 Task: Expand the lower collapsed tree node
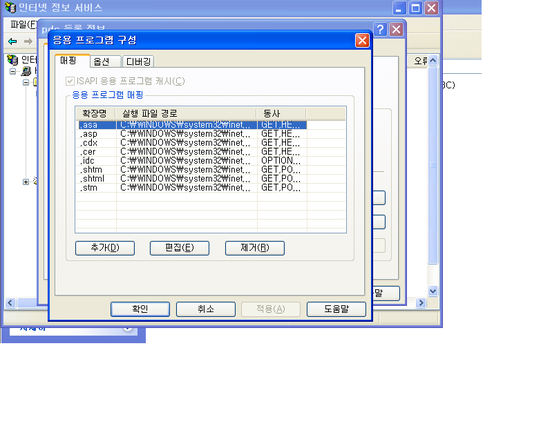[26, 182]
